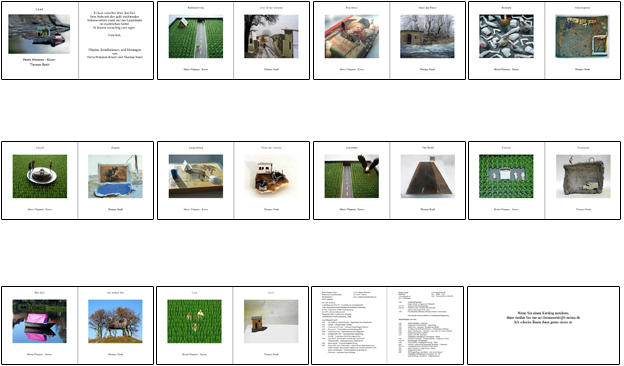Screen dimensions: 624x366
Task: Select the green mat with white figures
Action: pyautogui.click(x=506, y=176)
